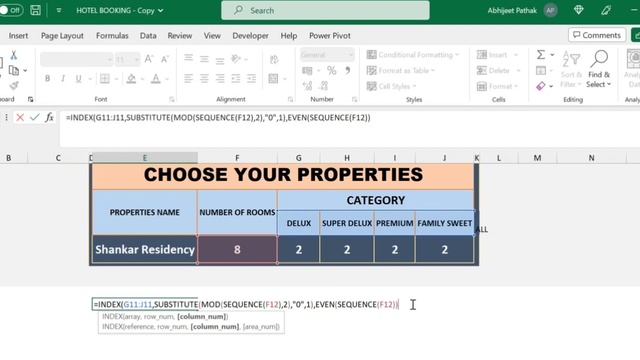Cancel formula with the X button
640x360 pixels.
click(20, 118)
